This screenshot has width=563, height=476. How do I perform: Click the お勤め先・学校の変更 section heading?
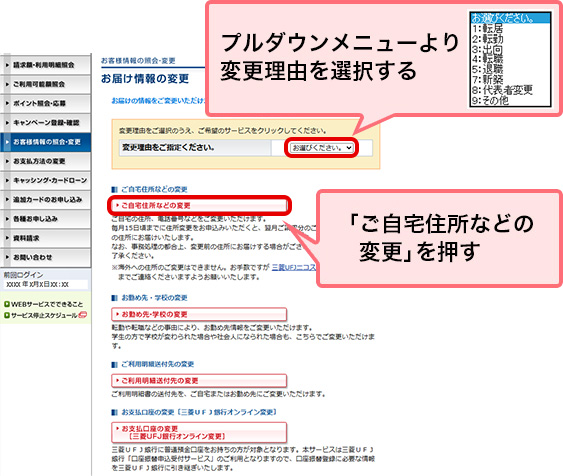pos(154,298)
